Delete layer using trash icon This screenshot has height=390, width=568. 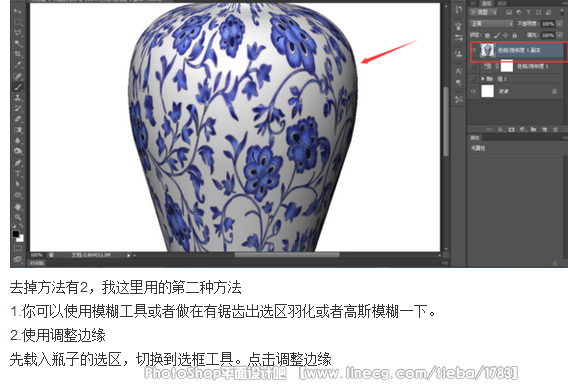[555, 129]
